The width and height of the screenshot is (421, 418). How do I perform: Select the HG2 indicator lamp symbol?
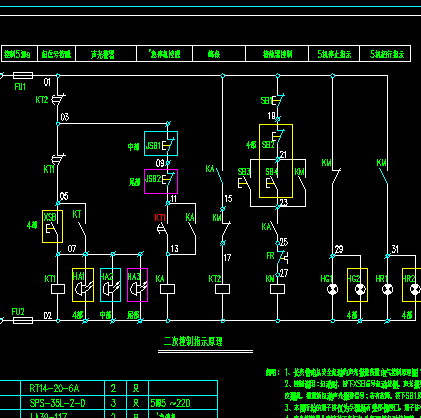[x=360, y=289]
